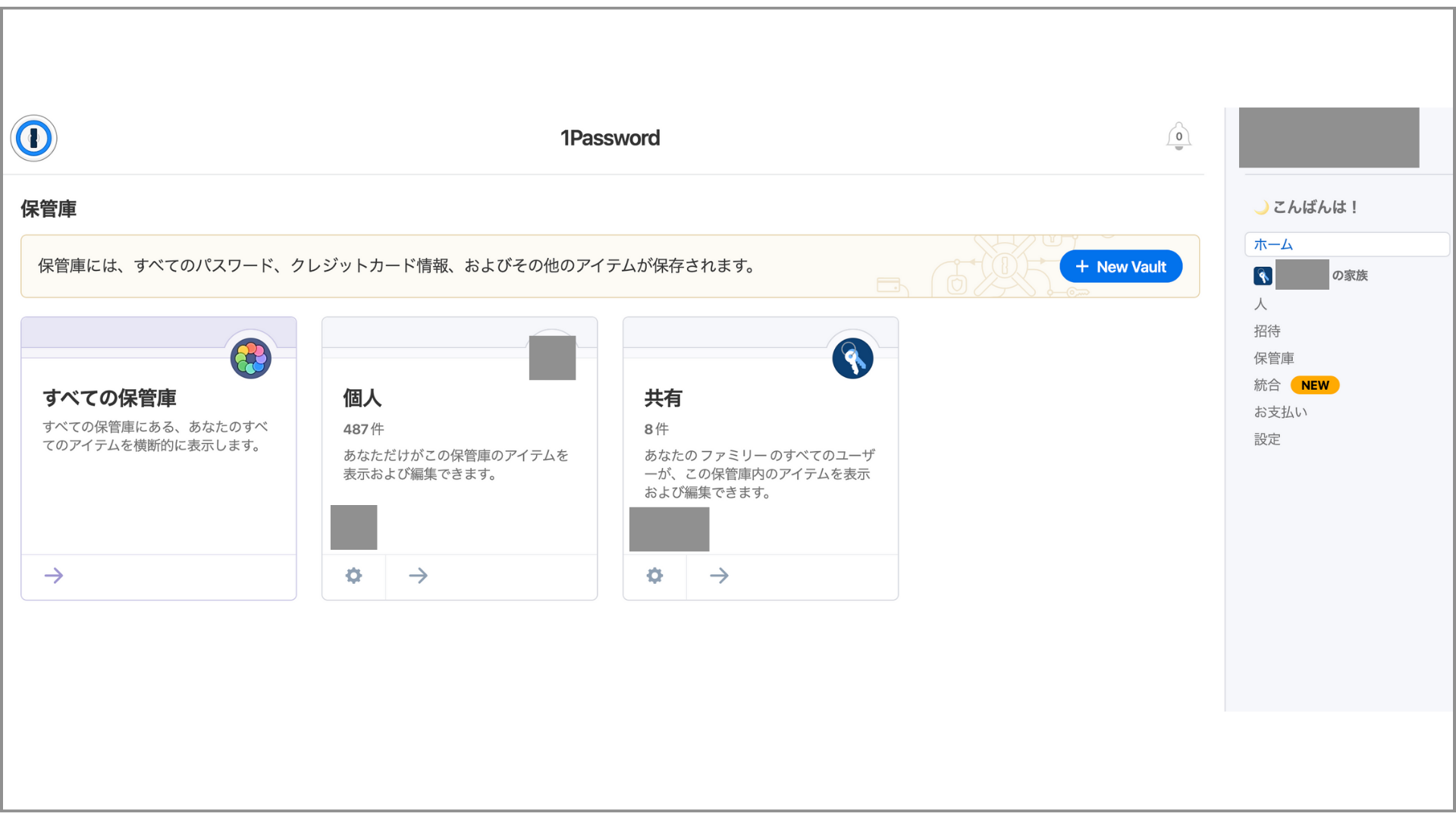Image resolution: width=1456 pixels, height=819 pixels.
Task: Open the notifications bell
Action: coord(1178,136)
